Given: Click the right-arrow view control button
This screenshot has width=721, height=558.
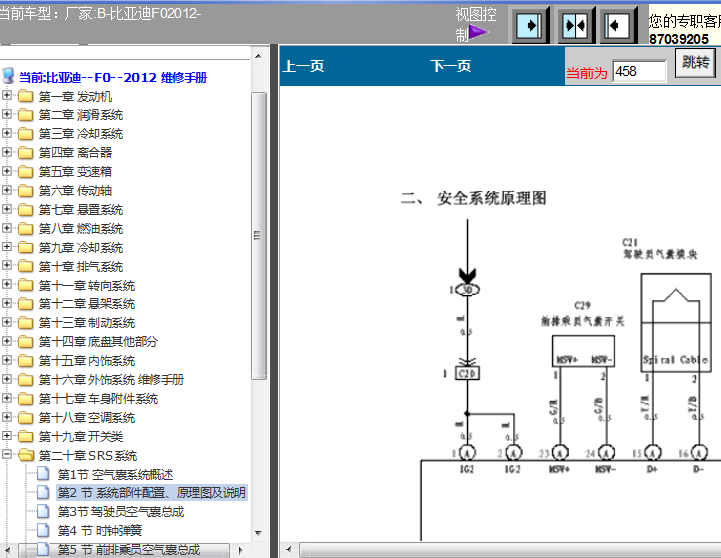Looking at the screenshot, I should tap(530, 25).
